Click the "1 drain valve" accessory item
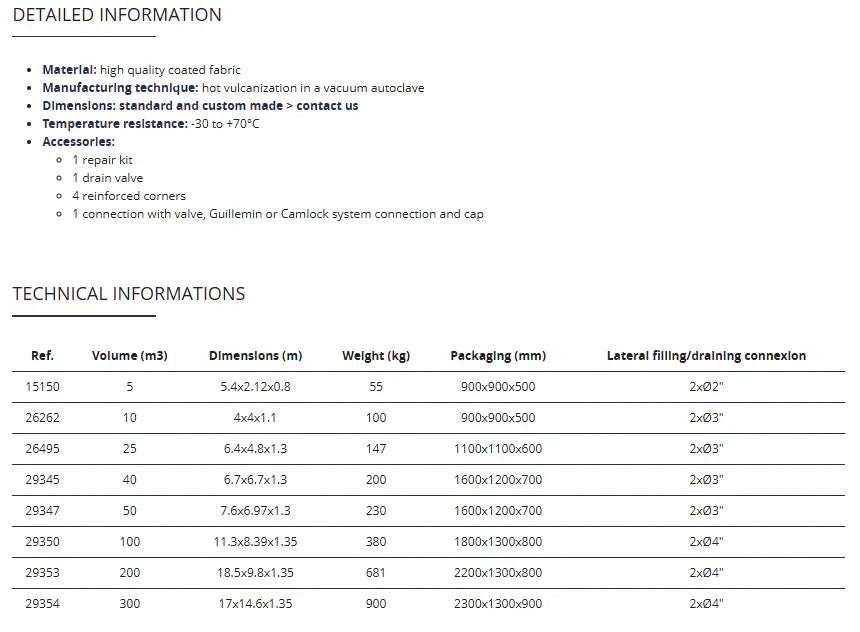The image size is (860, 632). click(x=107, y=178)
